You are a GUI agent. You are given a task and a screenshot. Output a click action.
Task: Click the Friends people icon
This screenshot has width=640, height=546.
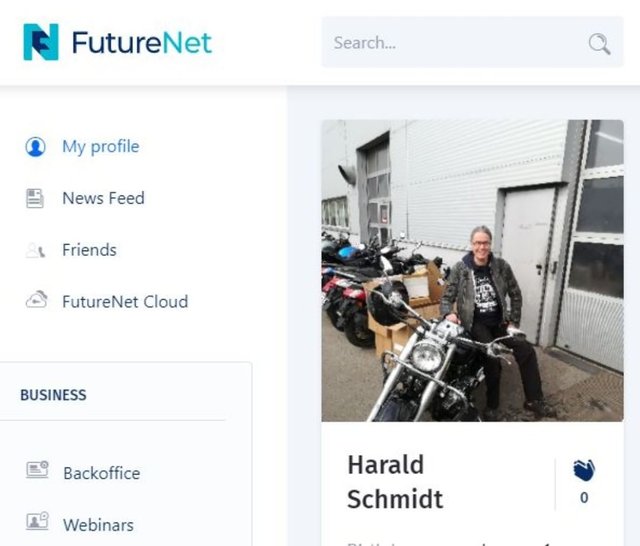(36, 251)
